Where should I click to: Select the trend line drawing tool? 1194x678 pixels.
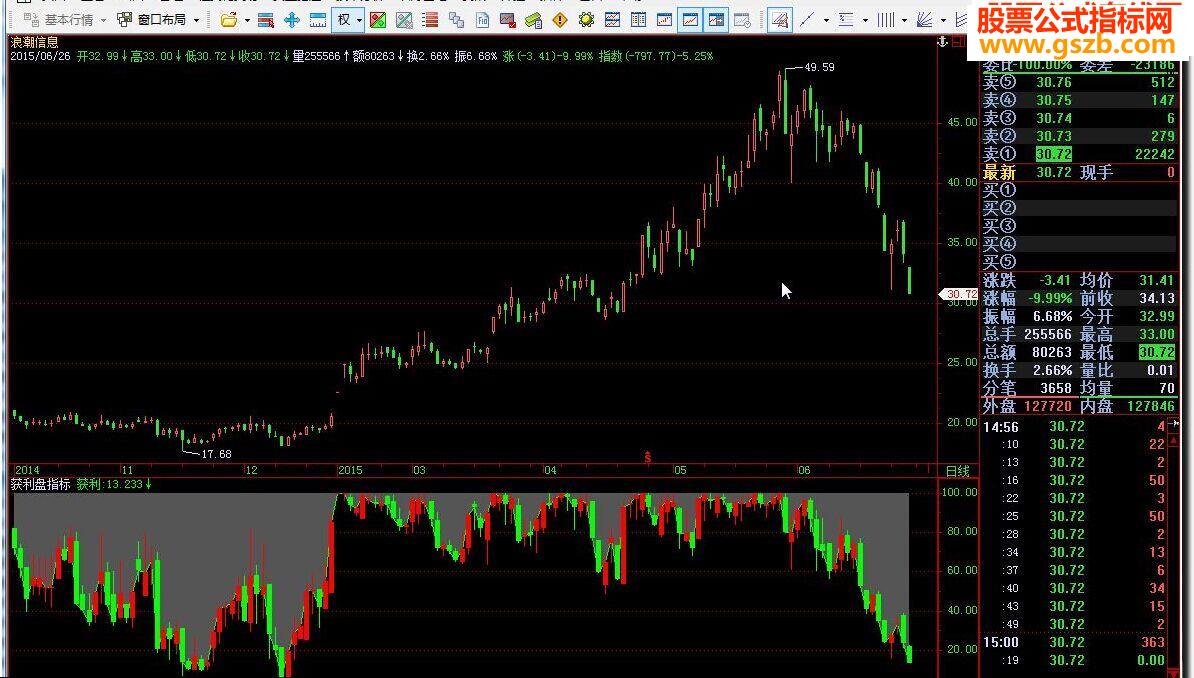point(807,20)
